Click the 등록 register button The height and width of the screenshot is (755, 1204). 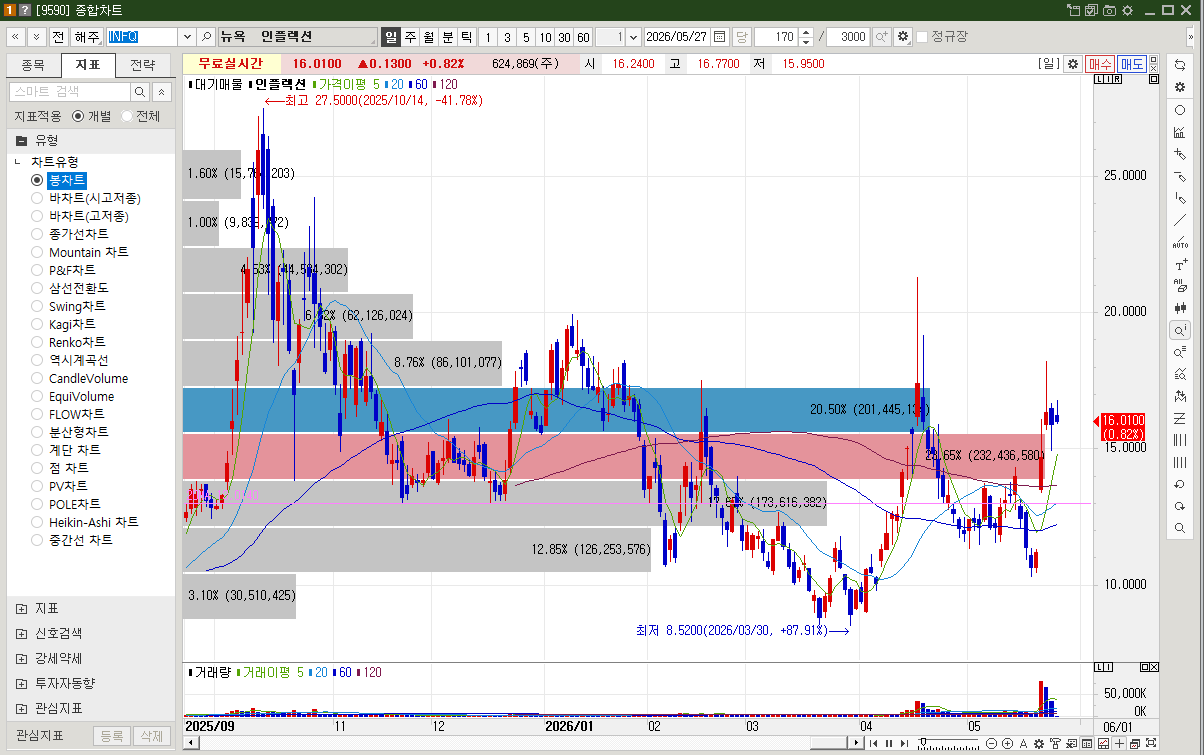point(111,735)
